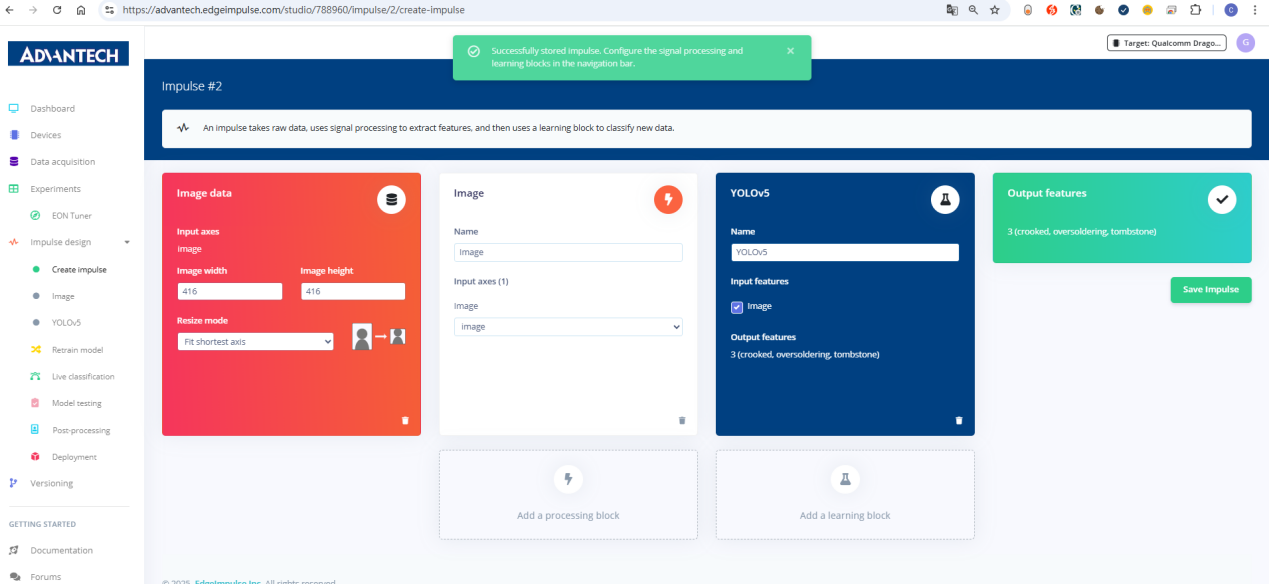Open YOLOv5 step in sidebar
This screenshot has height=584, width=1269.
coord(66,322)
